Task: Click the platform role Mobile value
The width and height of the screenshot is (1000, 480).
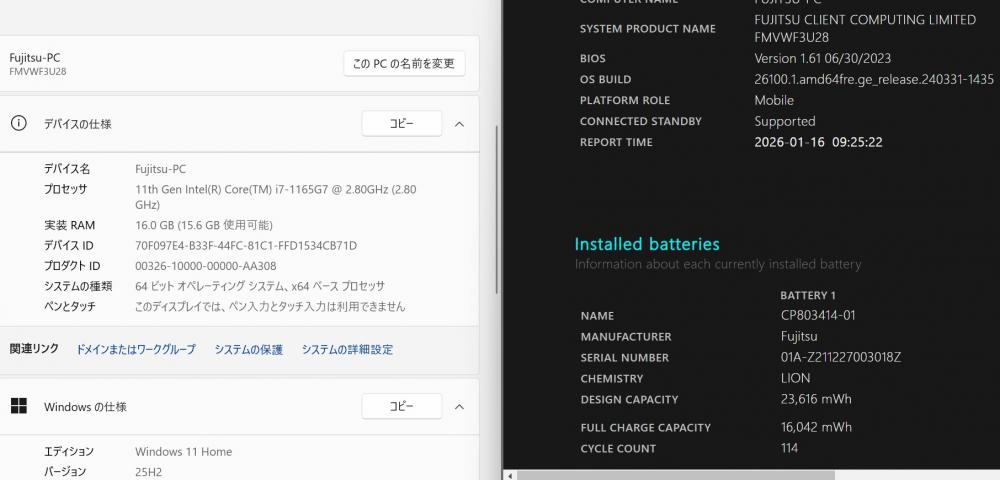Action: [774, 100]
